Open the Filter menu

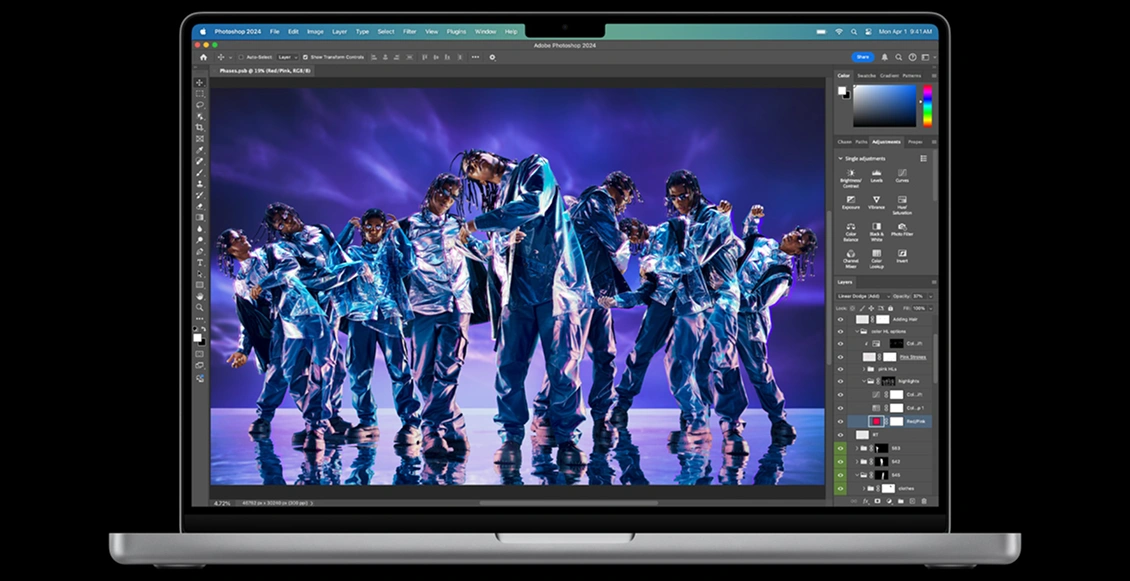pyautogui.click(x=409, y=32)
